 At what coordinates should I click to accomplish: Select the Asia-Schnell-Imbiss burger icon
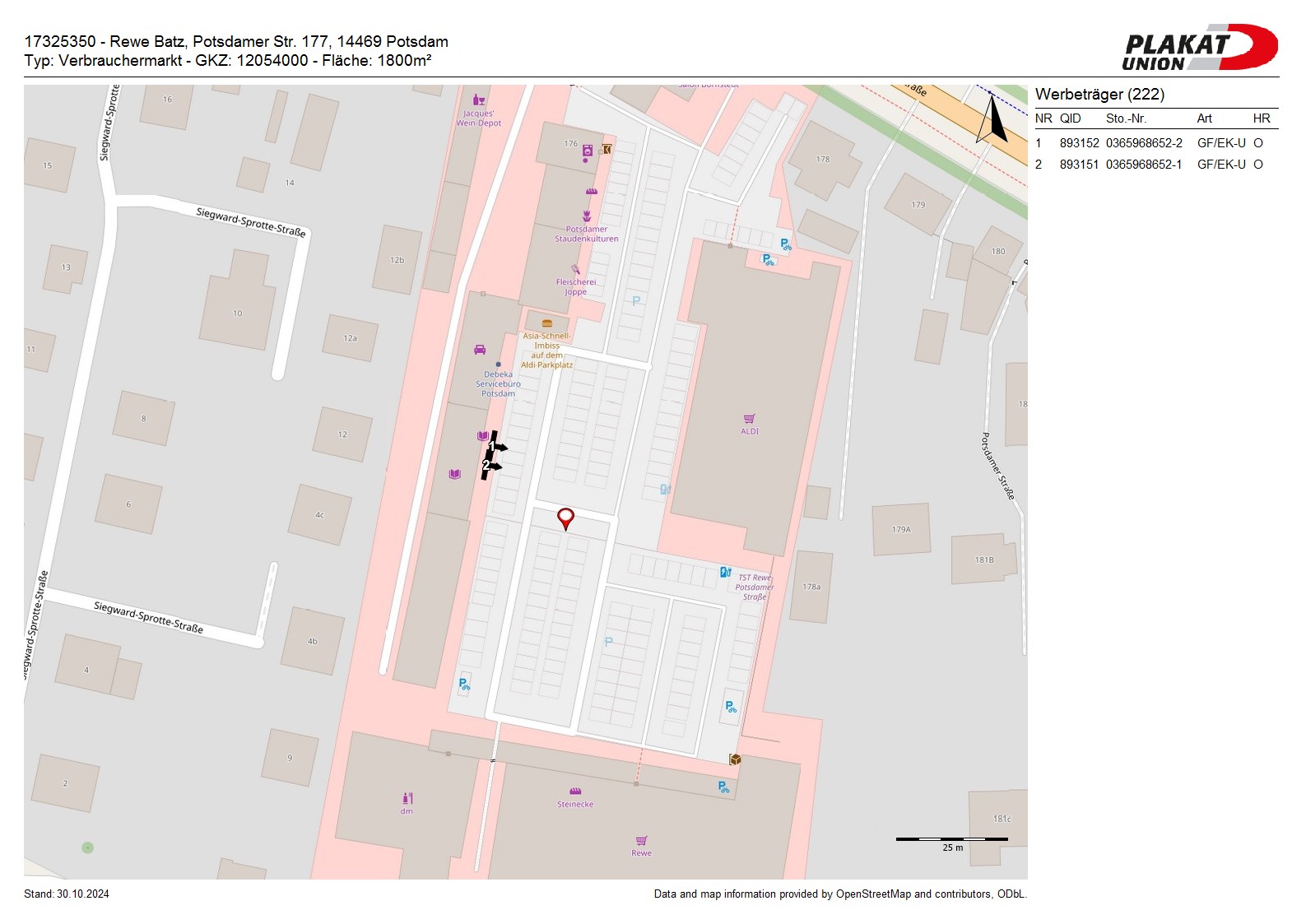[x=546, y=323]
